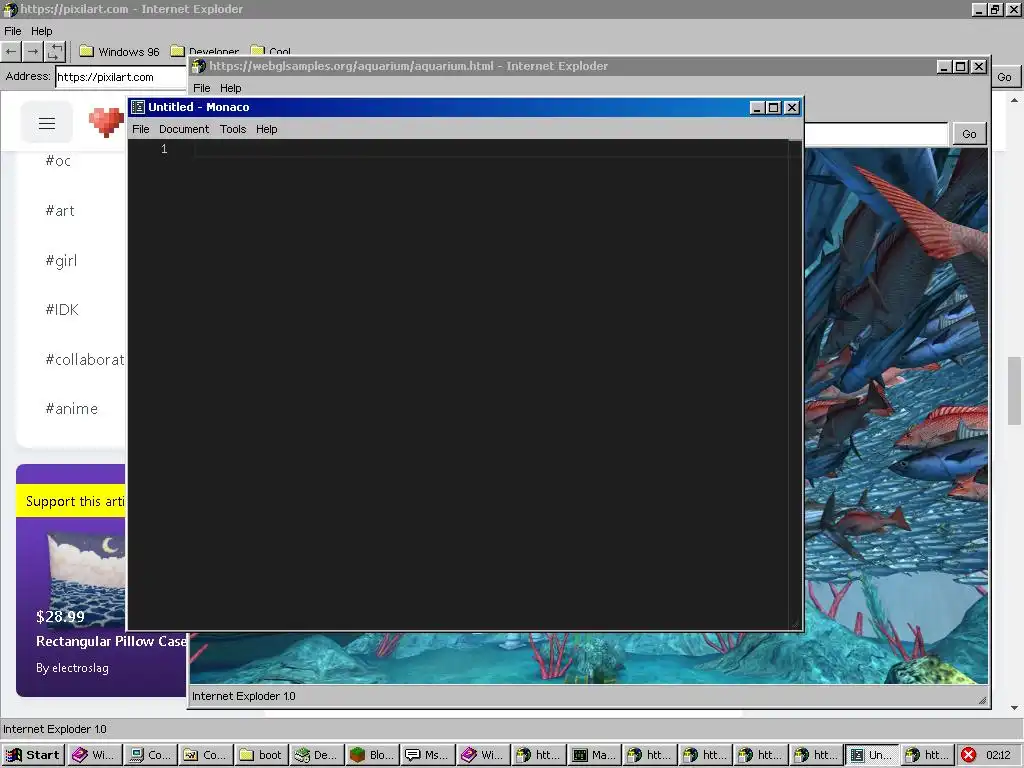Close the aquarium browser window
1024x768 pixels.
coord(978,67)
